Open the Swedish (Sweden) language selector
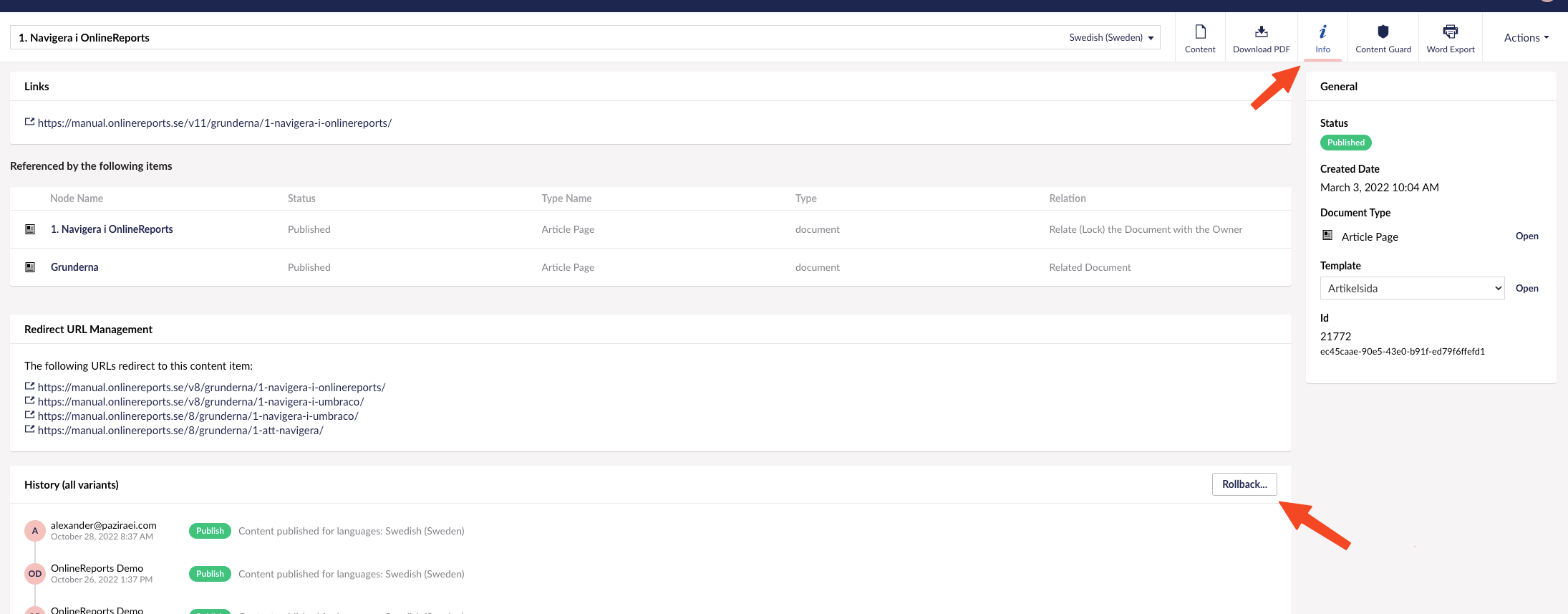Viewport: 1568px width, 614px height. coord(1110,38)
